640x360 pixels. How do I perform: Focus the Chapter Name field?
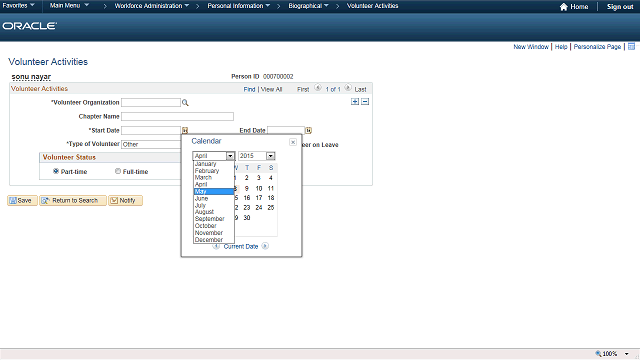pos(177,116)
